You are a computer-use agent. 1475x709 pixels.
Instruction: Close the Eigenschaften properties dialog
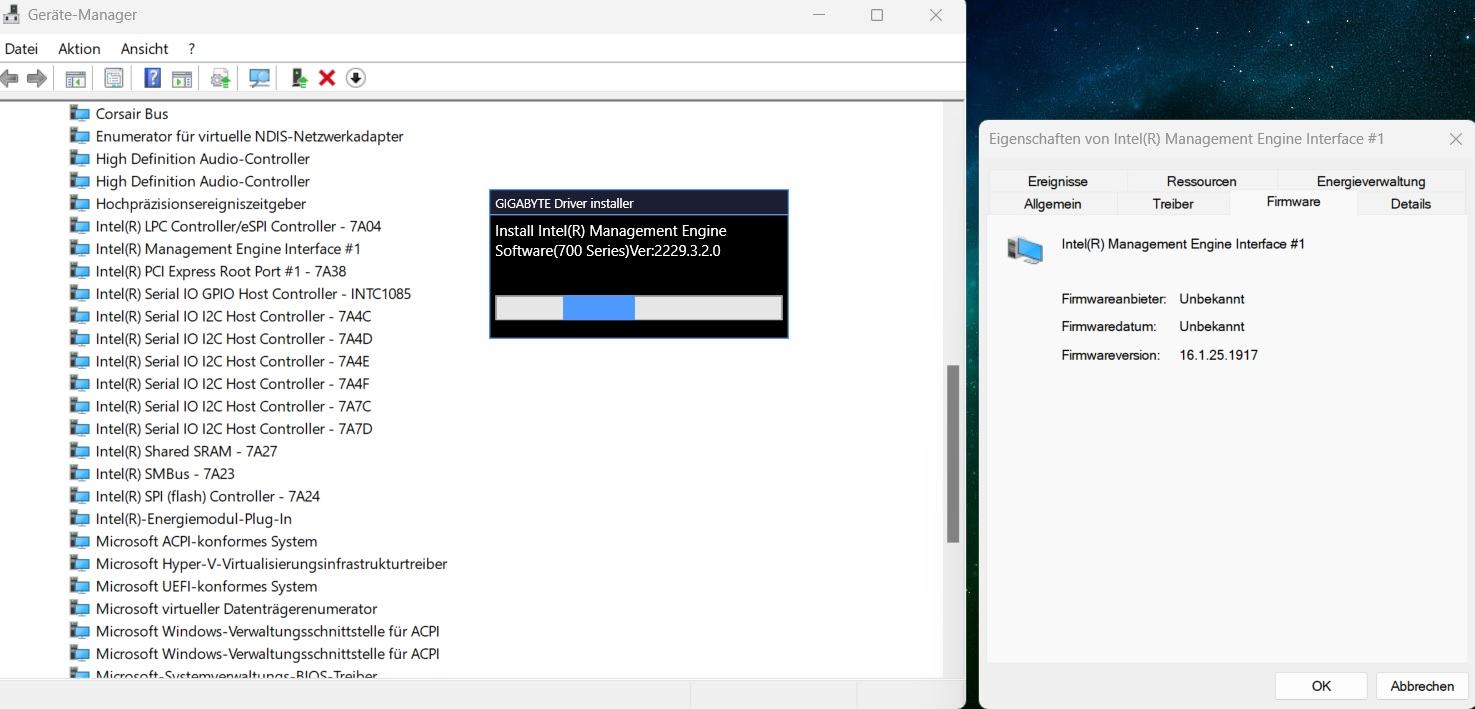pos(1456,139)
